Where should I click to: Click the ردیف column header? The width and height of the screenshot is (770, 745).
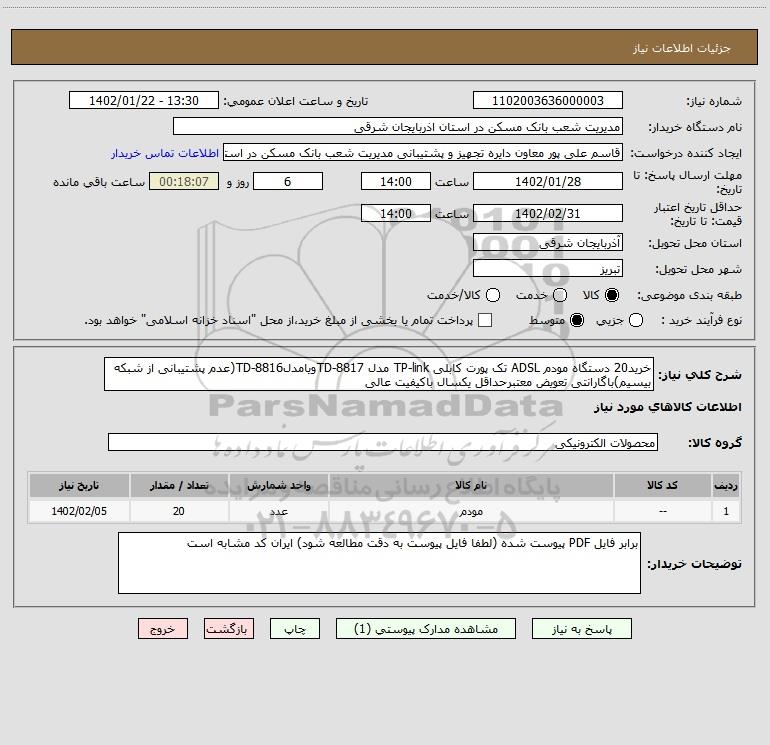coord(726,486)
